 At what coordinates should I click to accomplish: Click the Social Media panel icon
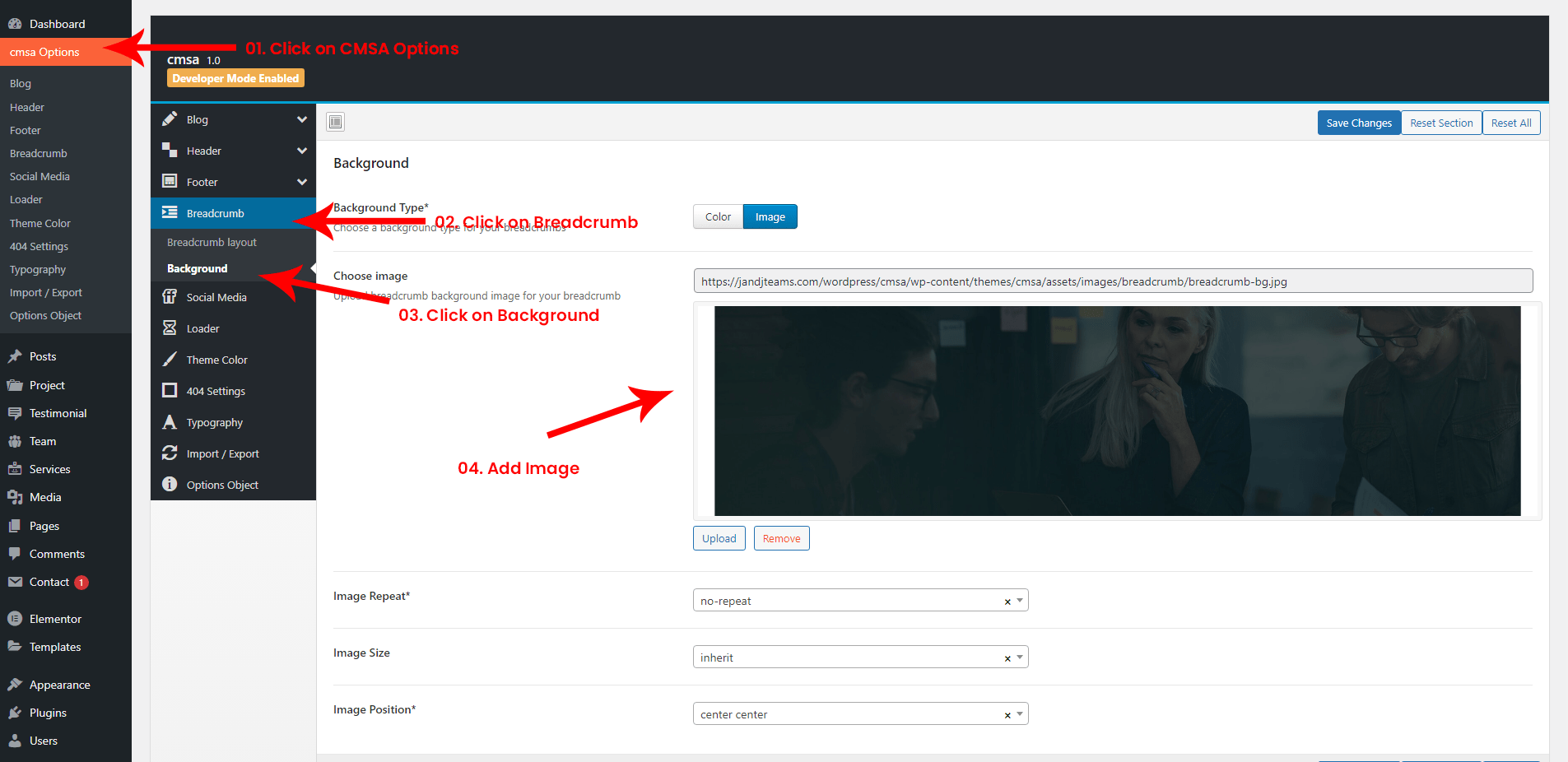[170, 297]
